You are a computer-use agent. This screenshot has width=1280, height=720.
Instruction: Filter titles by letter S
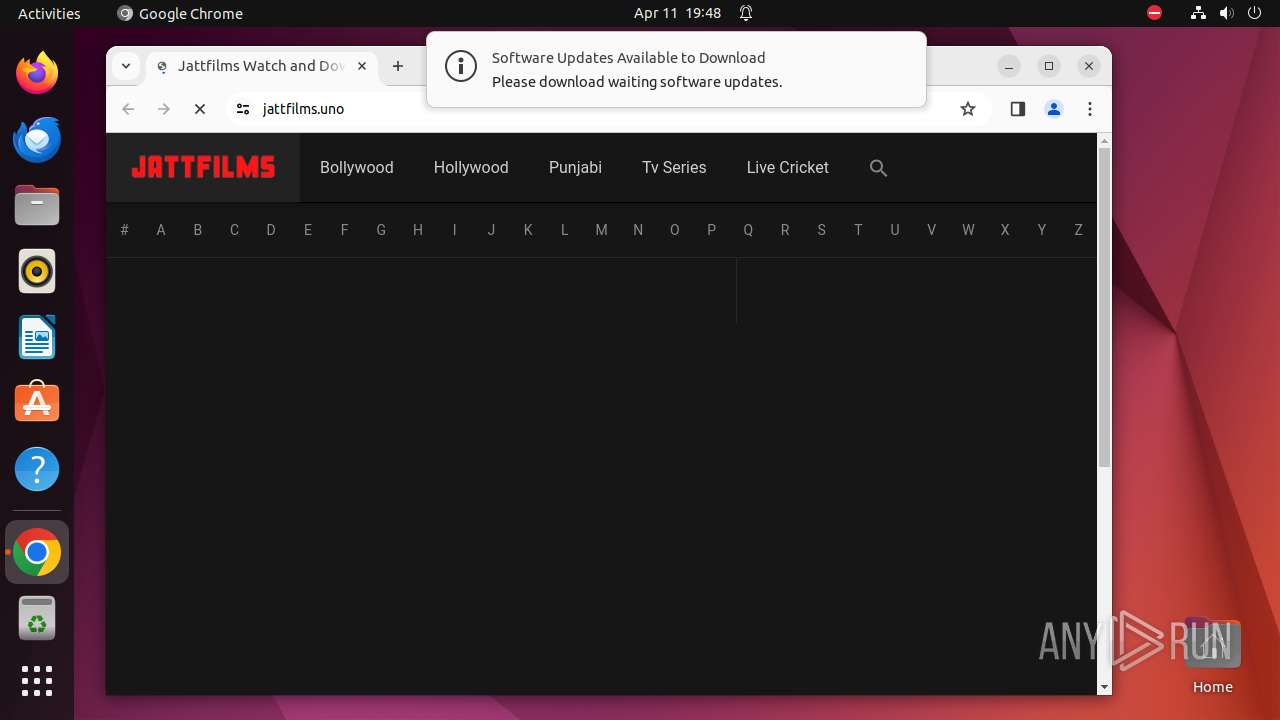[x=821, y=230]
